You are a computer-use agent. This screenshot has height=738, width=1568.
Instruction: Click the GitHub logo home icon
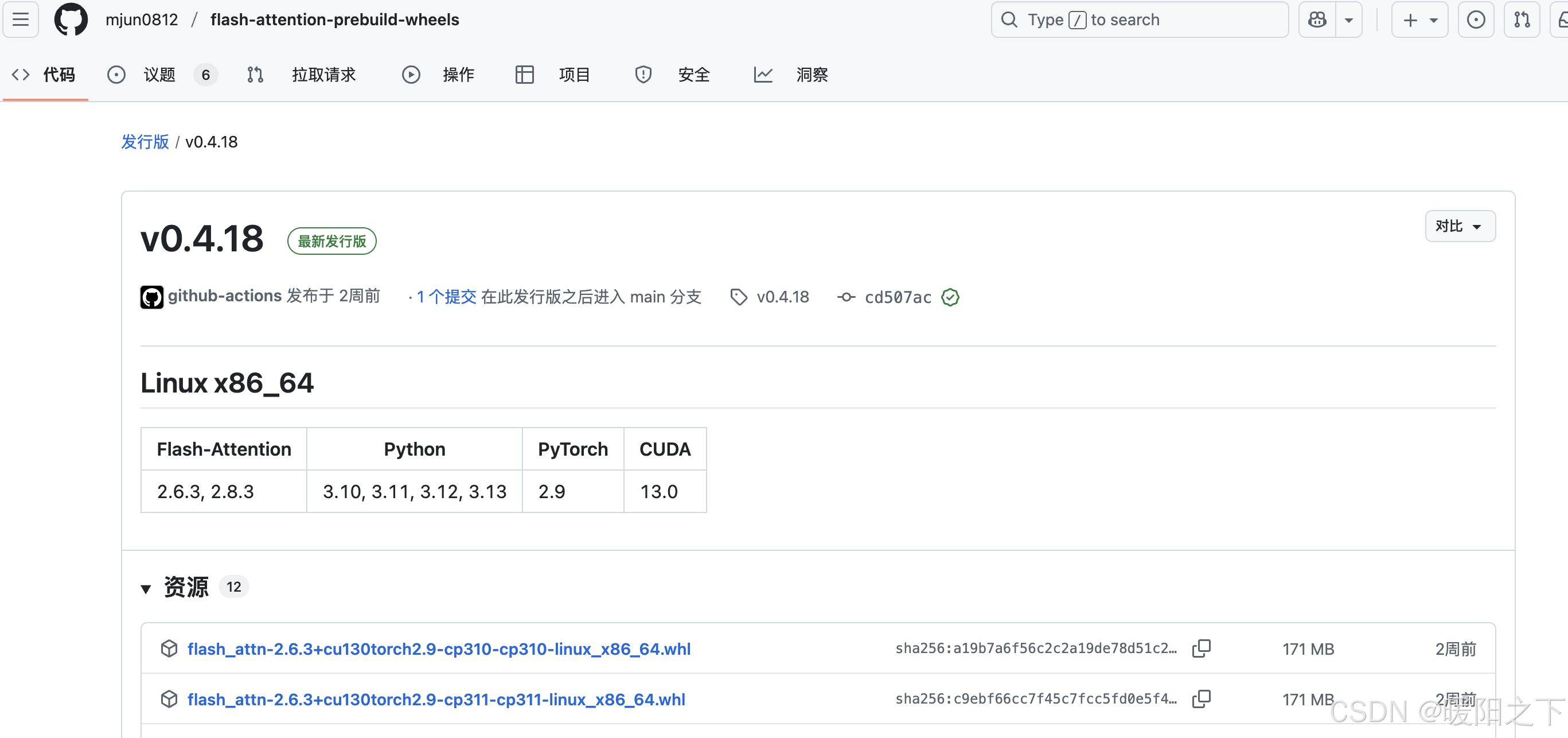tap(71, 20)
